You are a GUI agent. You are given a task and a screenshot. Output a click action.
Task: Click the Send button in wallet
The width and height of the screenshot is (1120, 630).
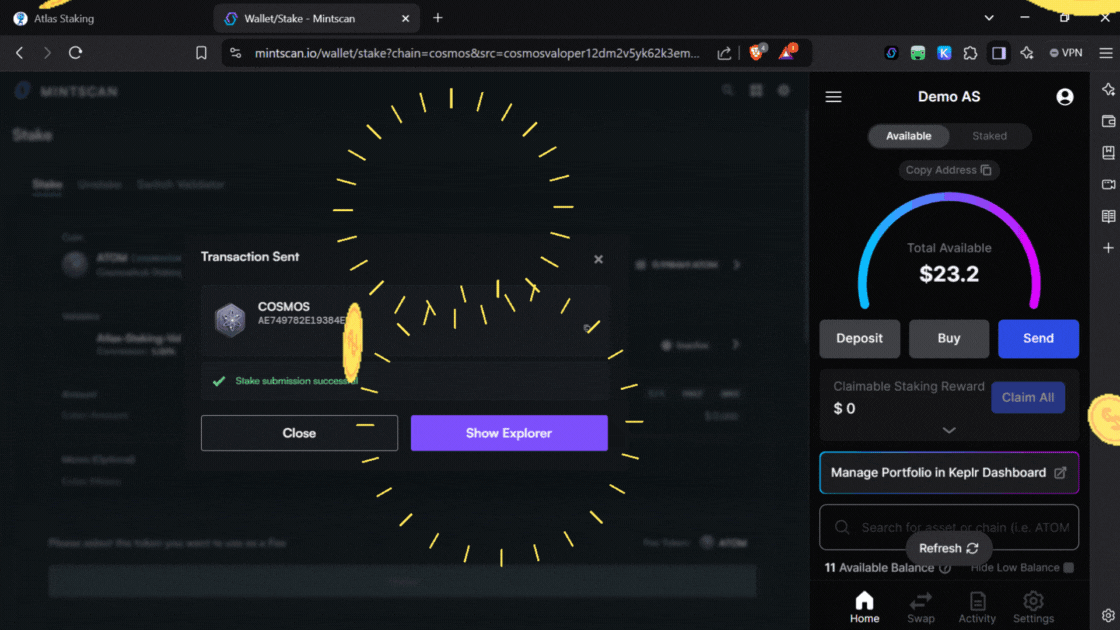click(1038, 339)
